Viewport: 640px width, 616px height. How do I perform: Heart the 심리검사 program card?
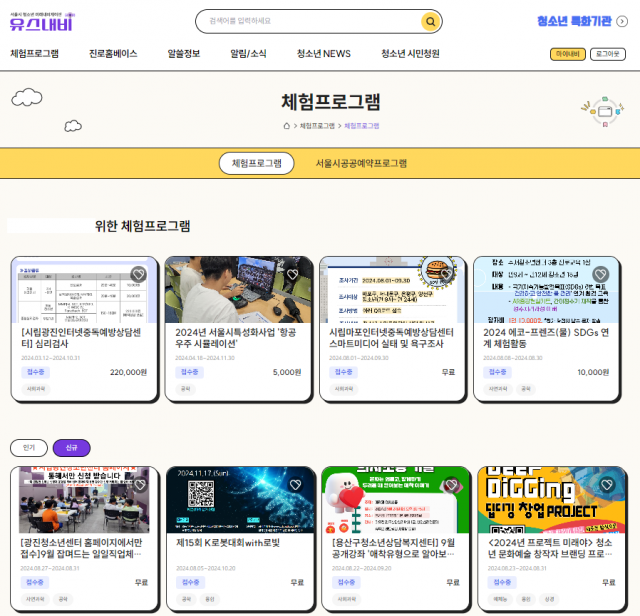click(x=138, y=274)
